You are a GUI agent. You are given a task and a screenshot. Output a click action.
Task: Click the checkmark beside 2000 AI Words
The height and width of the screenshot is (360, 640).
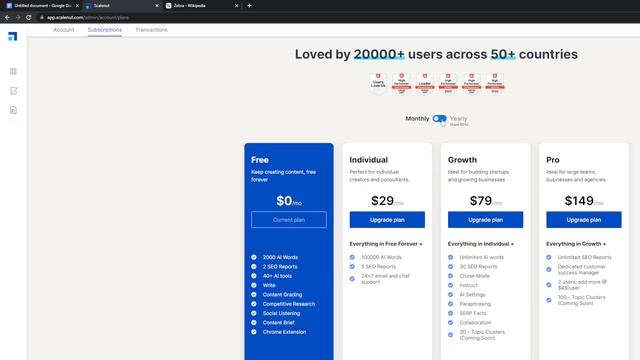coord(254,257)
